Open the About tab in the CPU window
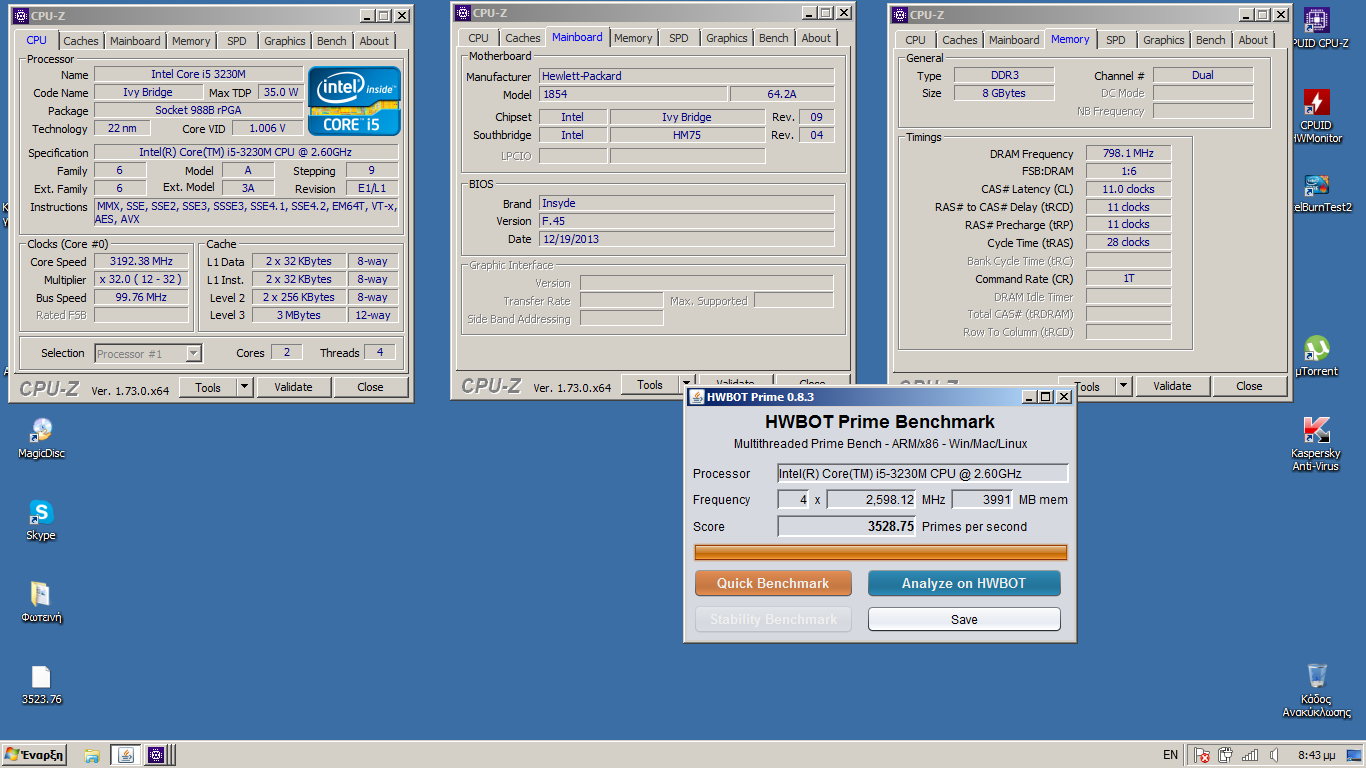Screen dimensions: 1366x768 click(x=375, y=41)
